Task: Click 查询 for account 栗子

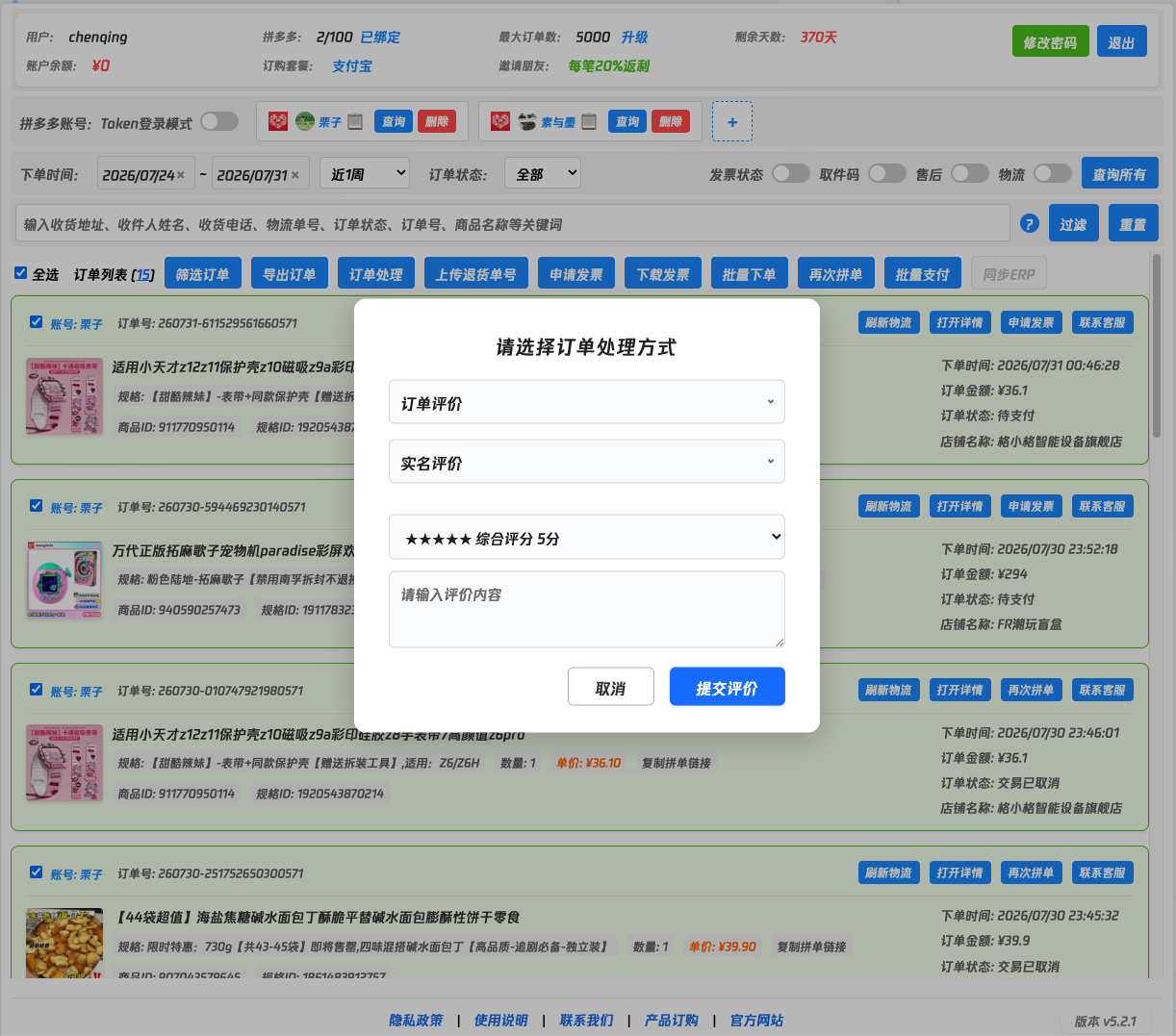Action: pyautogui.click(x=394, y=121)
